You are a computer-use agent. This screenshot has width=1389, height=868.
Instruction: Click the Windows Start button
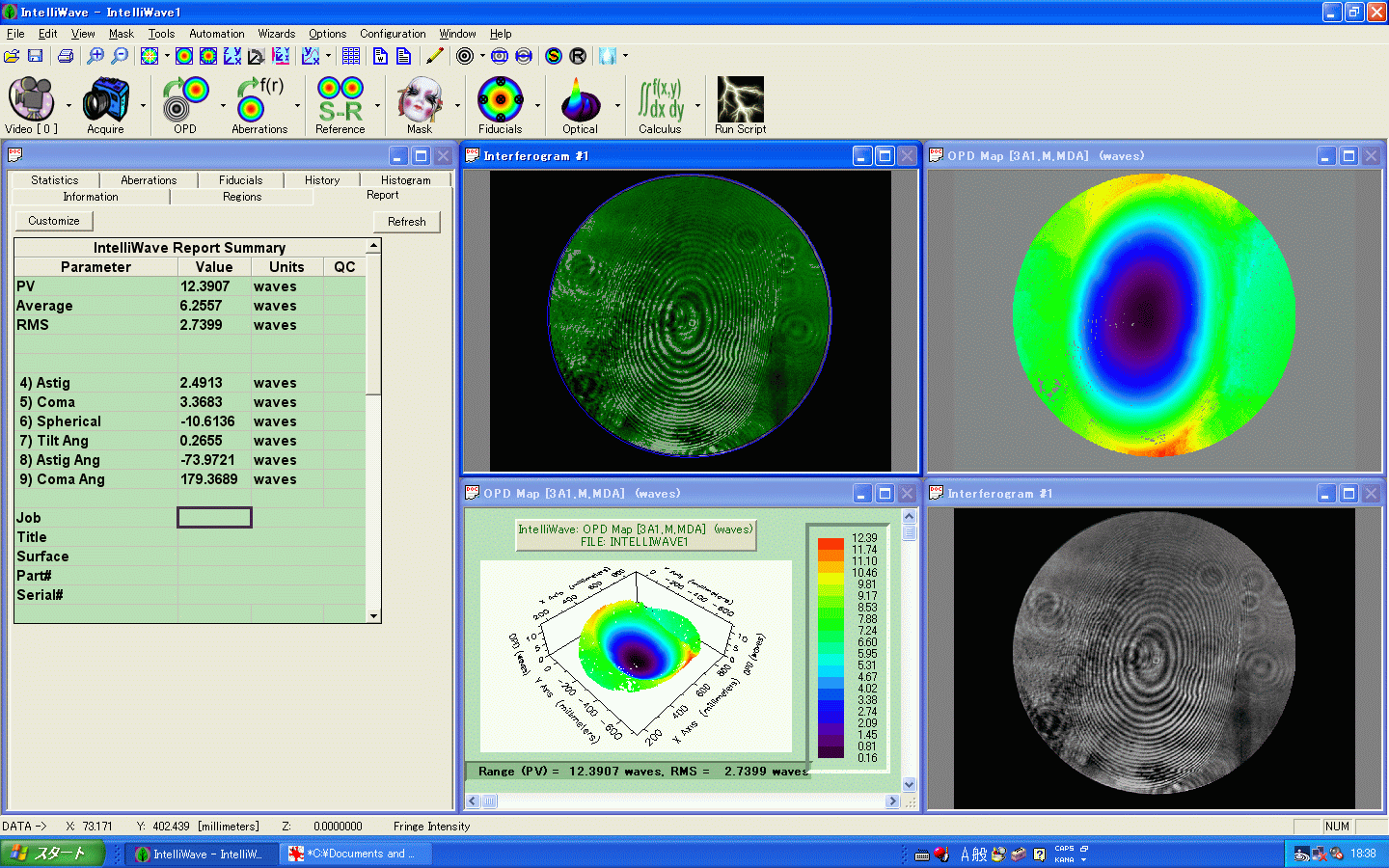tap(51, 854)
